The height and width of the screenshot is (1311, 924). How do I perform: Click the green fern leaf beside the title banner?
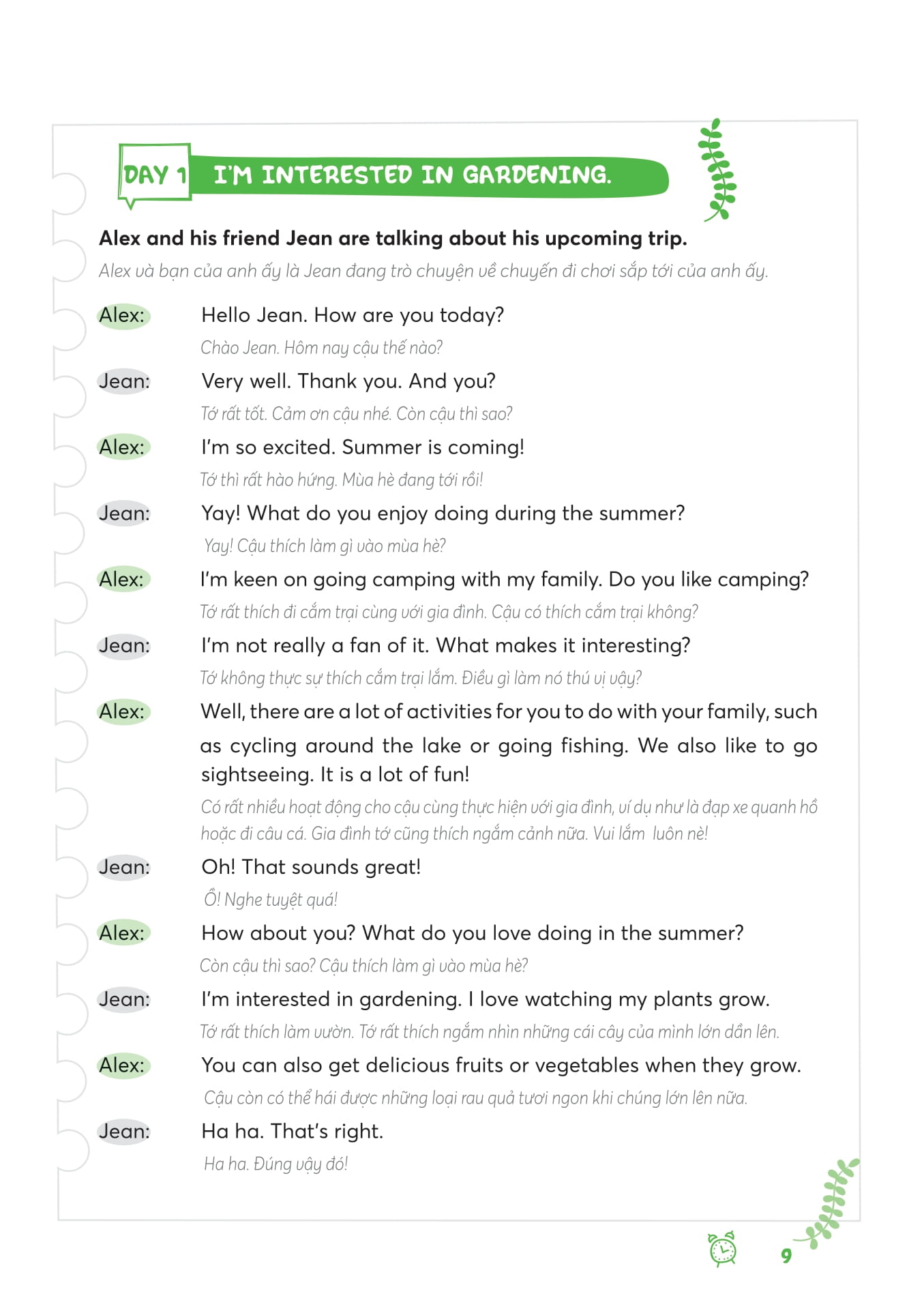pos(718,171)
